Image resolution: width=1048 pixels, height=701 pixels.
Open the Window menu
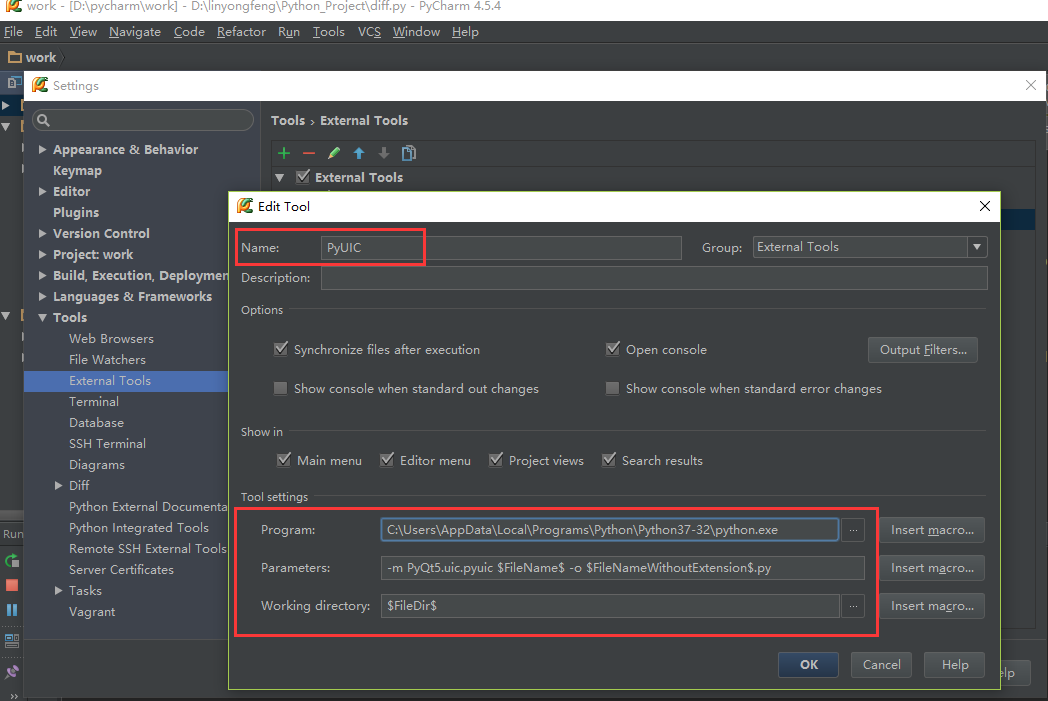(x=416, y=31)
